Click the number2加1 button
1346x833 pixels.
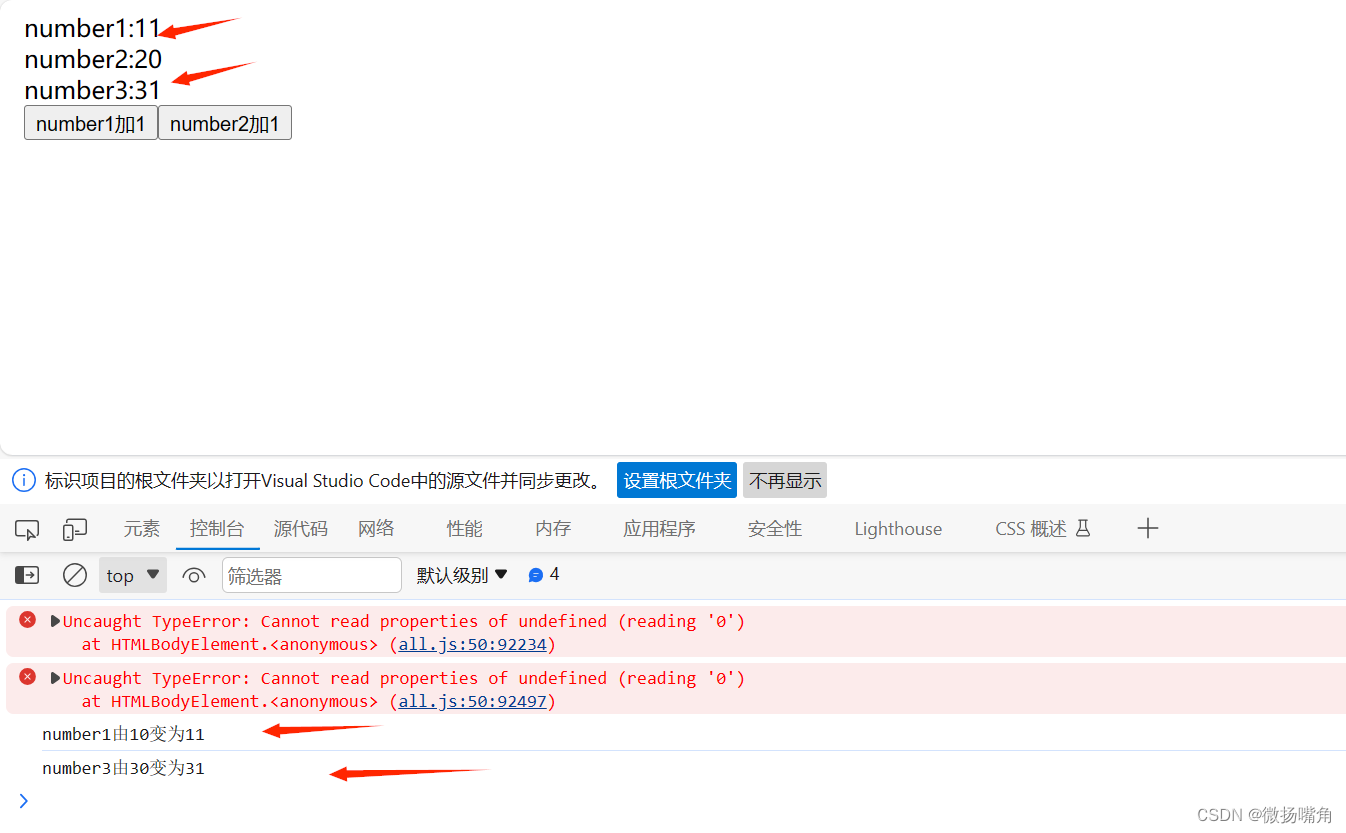click(x=225, y=123)
